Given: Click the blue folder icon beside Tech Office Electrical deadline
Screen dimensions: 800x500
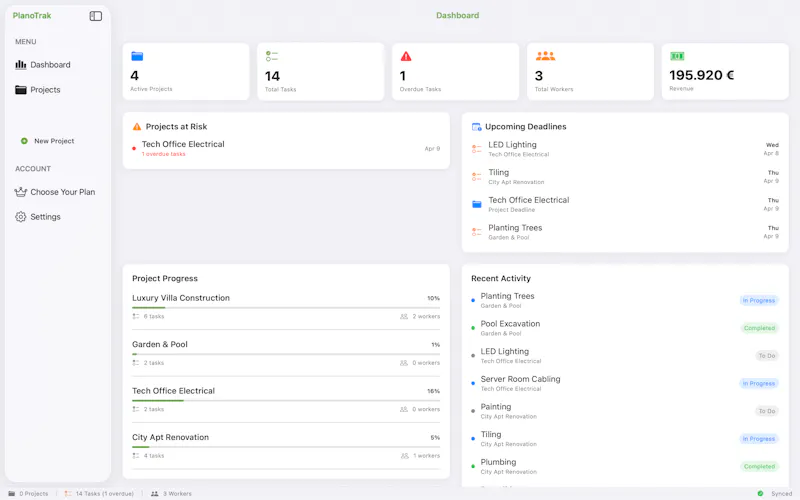Looking at the screenshot, I should 477,204.
